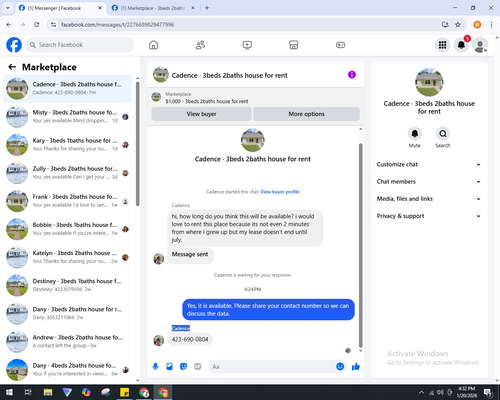Open Dany 4beds 2baths conversation
Screen dimensions: 500x400
(x=67, y=370)
